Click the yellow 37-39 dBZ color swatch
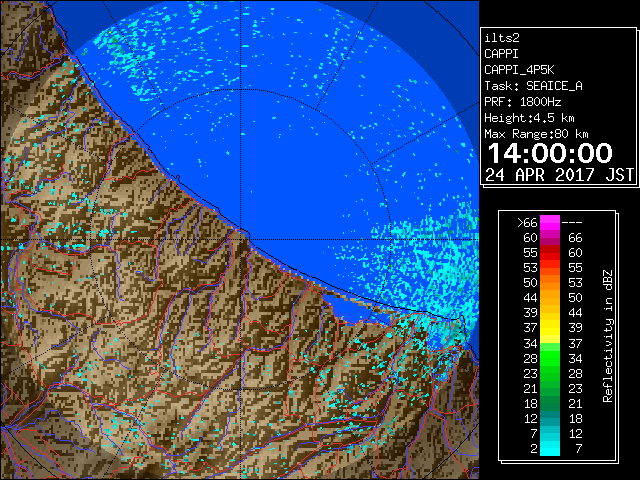The image size is (640, 480). (x=550, y=328)
